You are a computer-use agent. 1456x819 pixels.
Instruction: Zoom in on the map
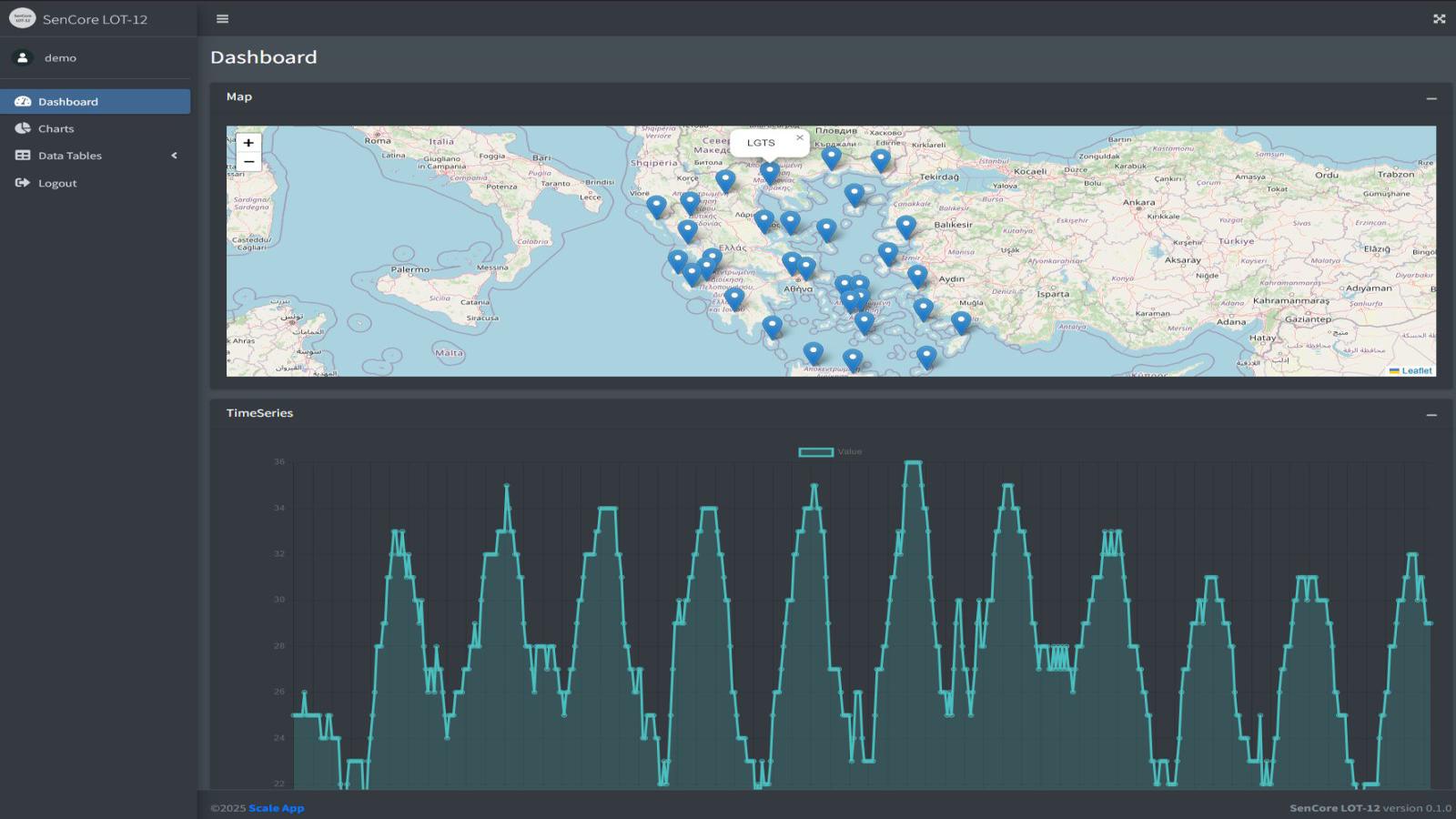(x=248, y=143)
